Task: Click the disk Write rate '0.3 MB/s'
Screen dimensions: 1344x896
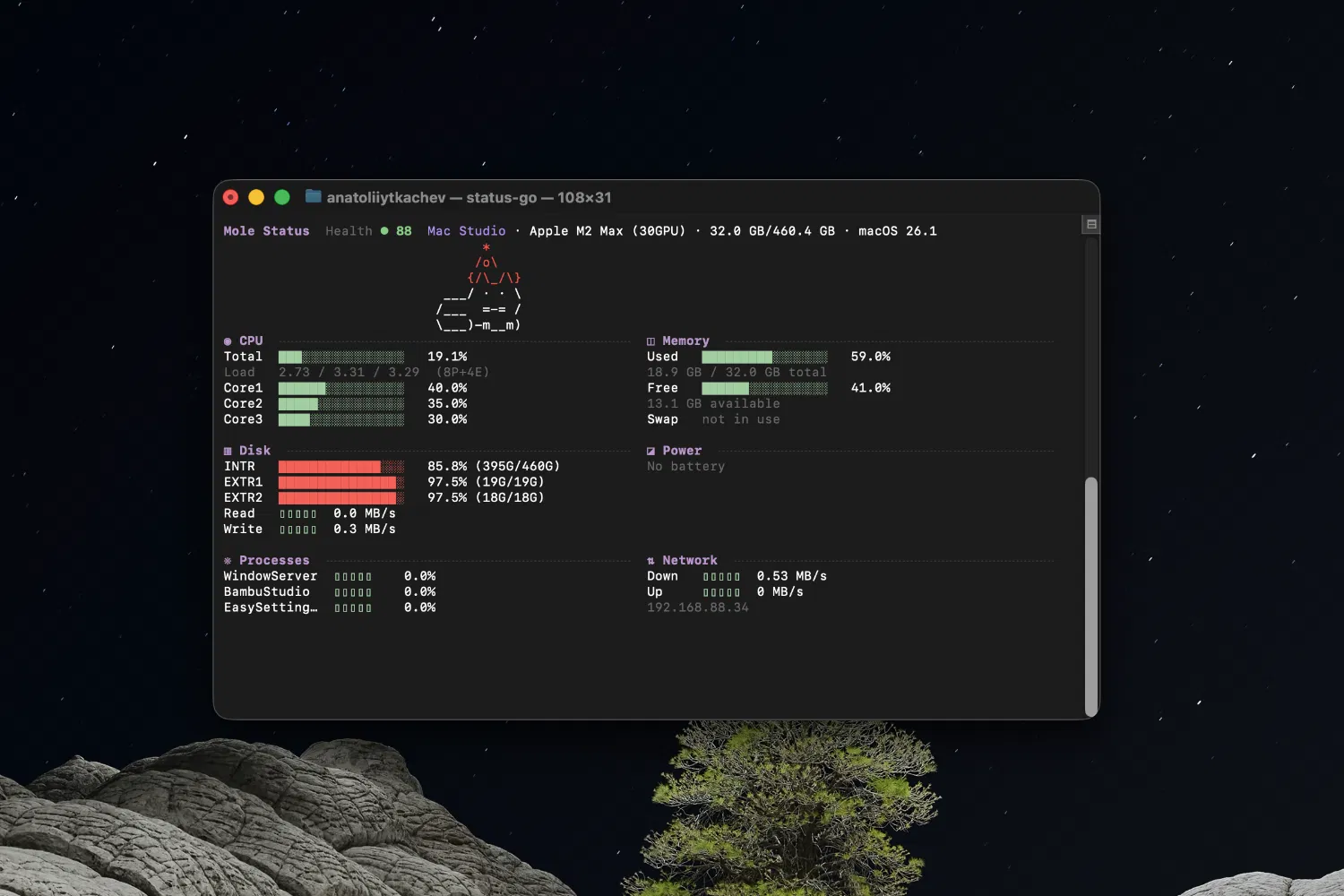Action: click(365, 530)
